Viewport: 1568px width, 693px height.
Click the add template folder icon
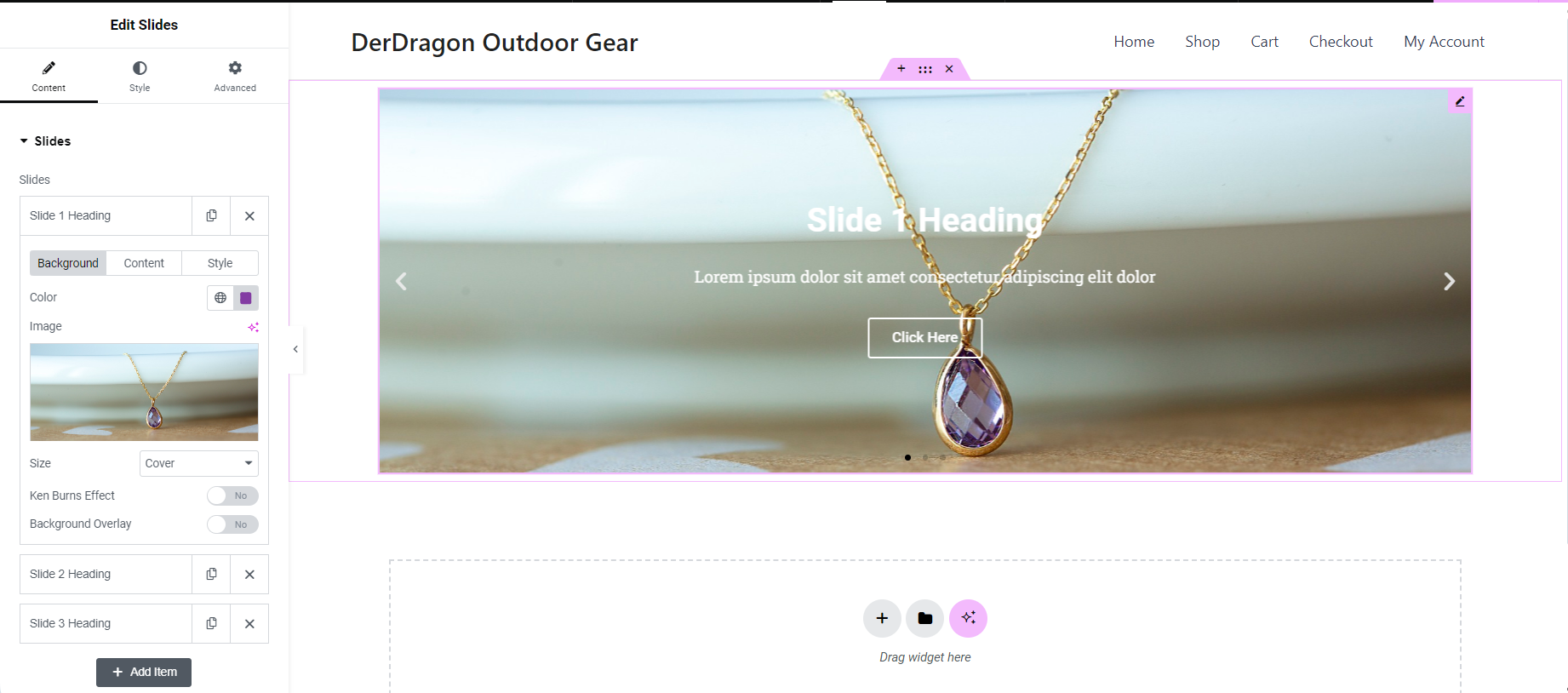coord(924,618)
